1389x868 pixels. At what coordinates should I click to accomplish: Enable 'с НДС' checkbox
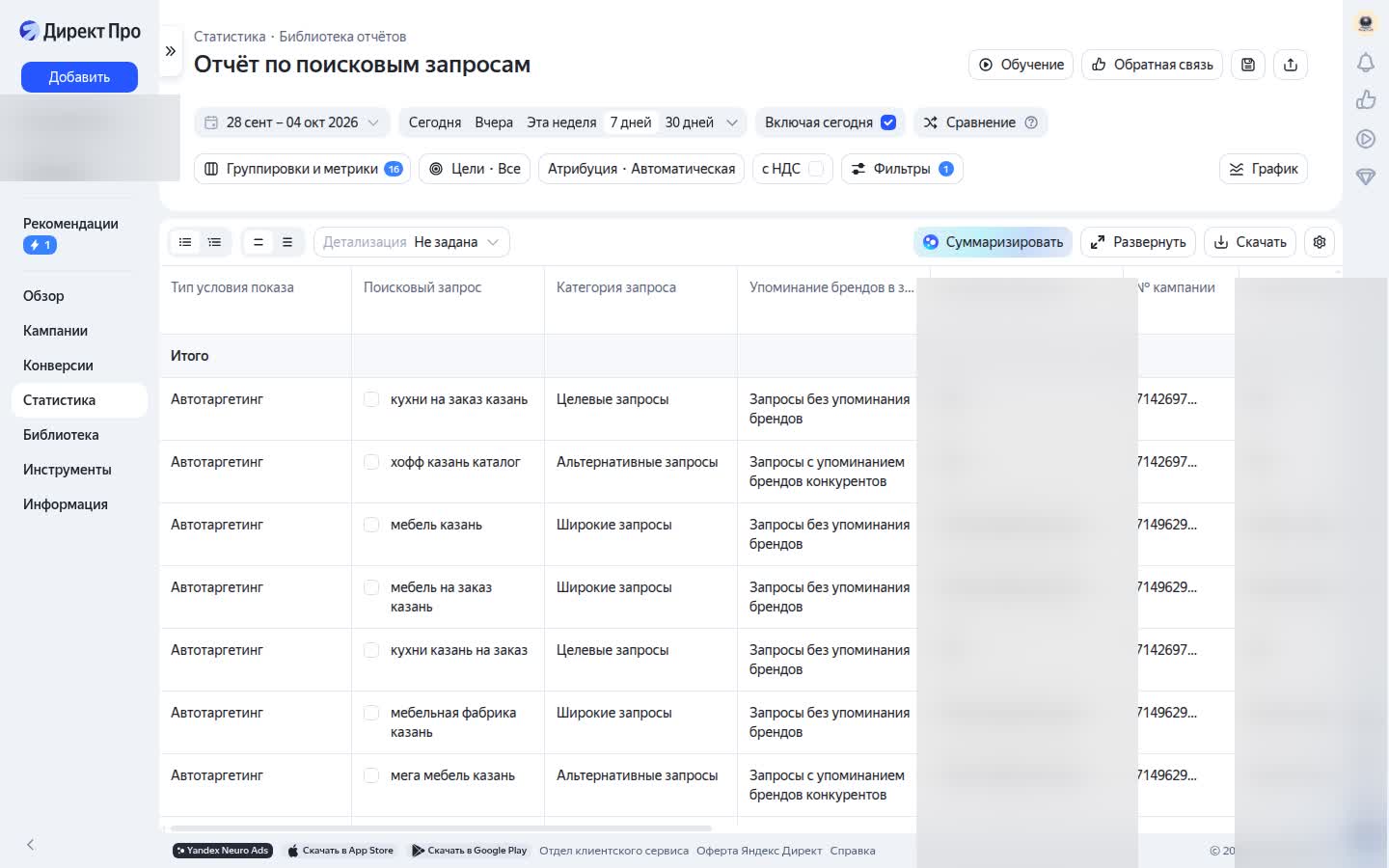(815, 169)
